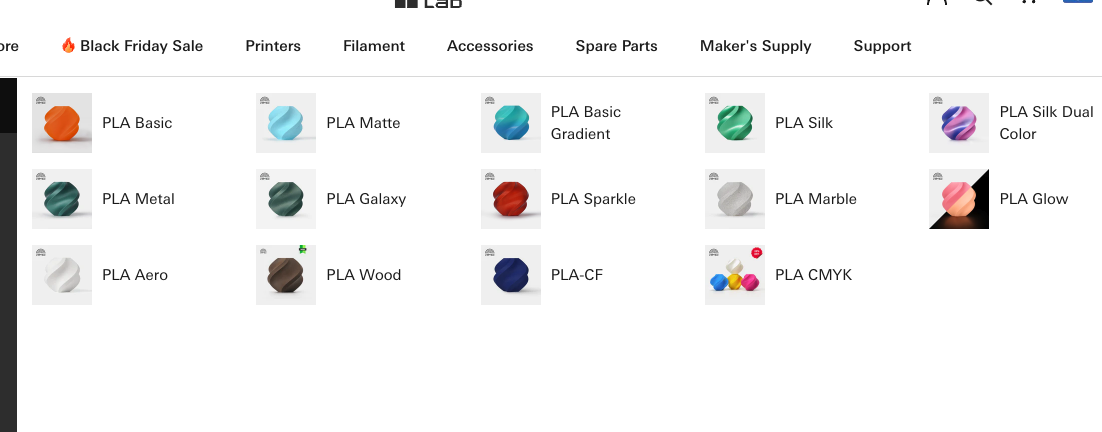Viewport: 1102px width, 432px height.
Task: Click the brown PLA Wood thumbnail
Action: coord(286,275)
